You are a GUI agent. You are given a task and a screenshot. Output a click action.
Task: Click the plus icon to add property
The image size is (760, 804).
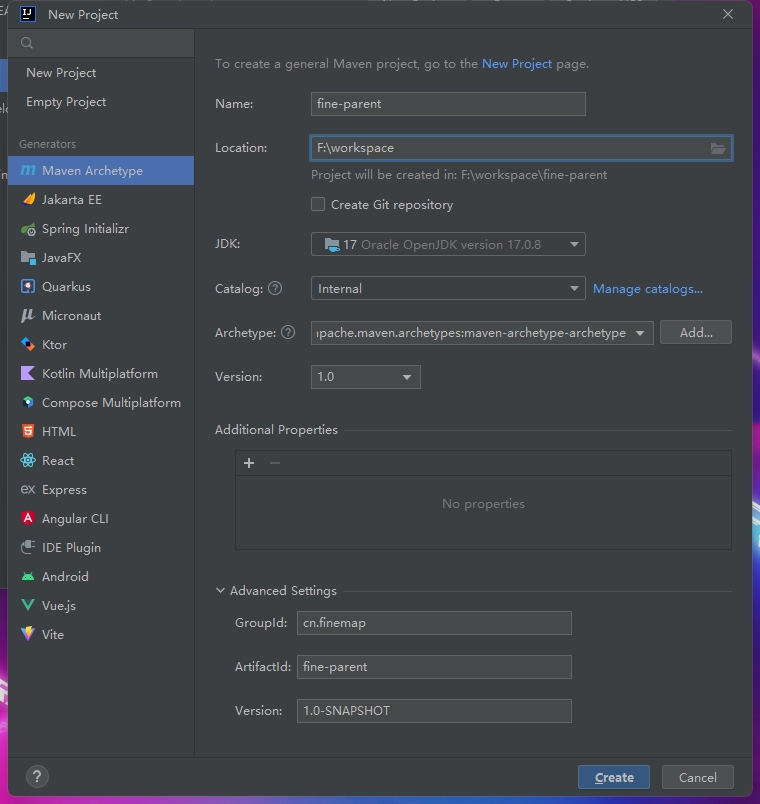(249, 463)
